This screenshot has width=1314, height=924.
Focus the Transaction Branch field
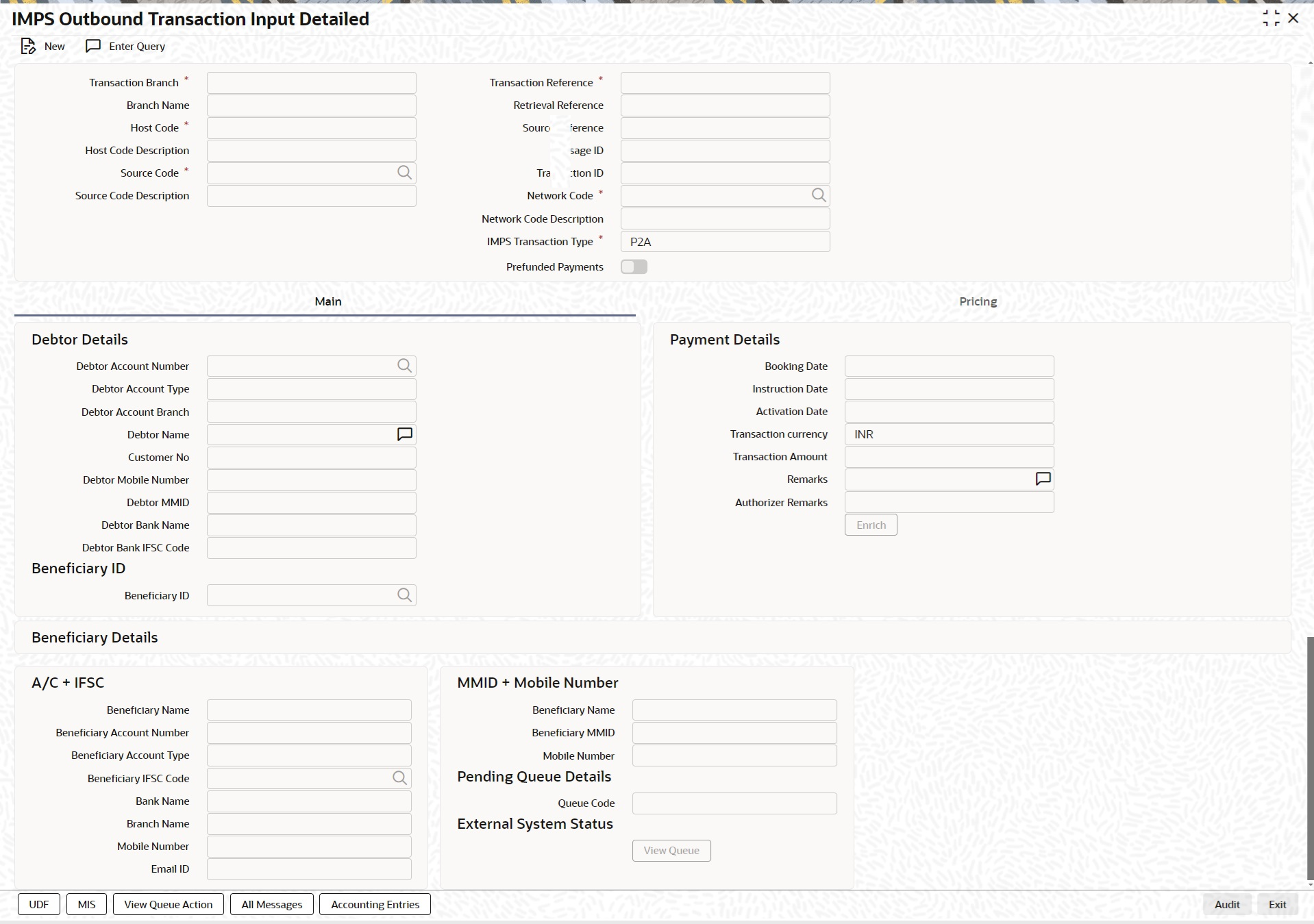point(312,82)
